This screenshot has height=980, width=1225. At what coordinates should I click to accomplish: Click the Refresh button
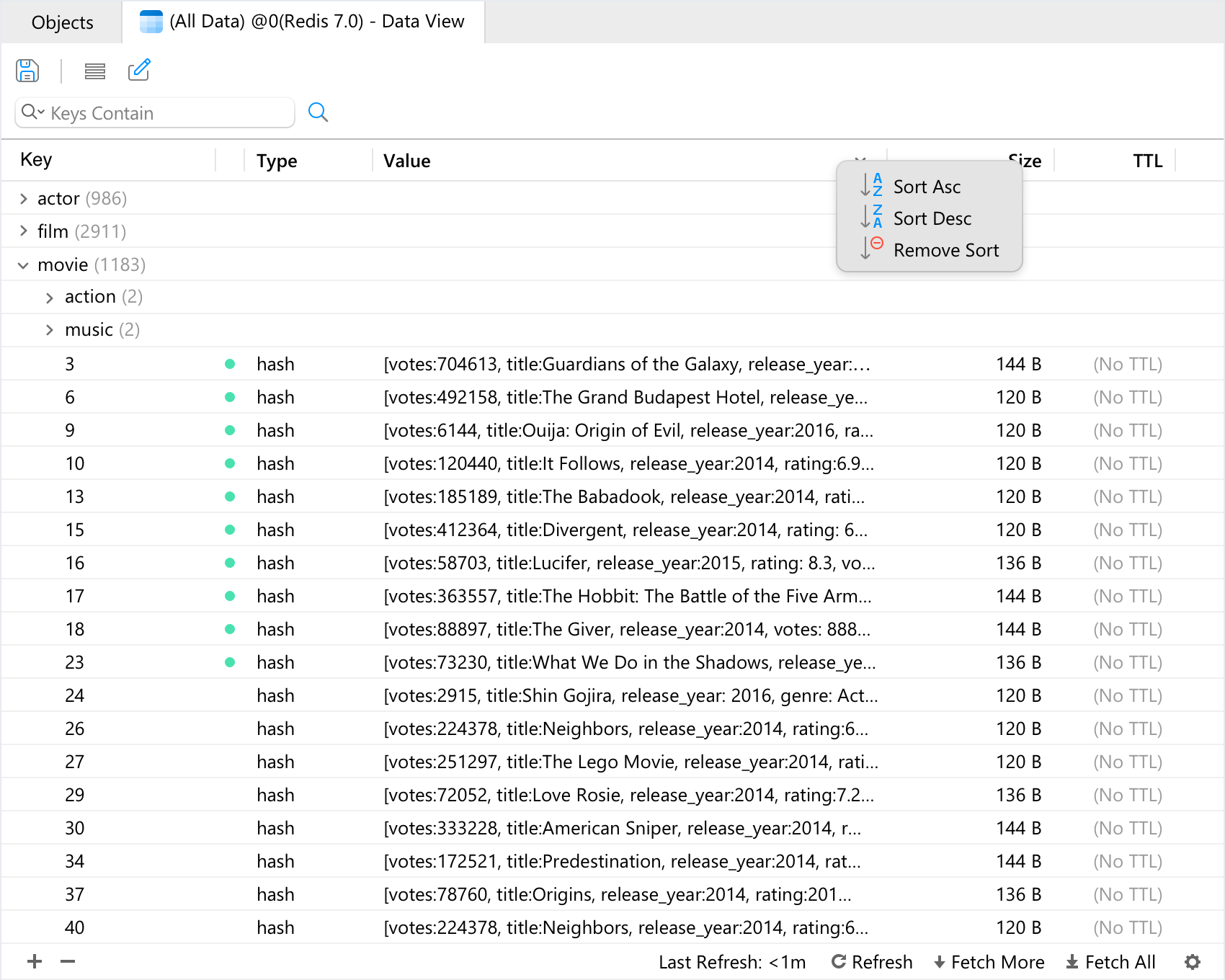pyautogui.click(x=872, y=962)
